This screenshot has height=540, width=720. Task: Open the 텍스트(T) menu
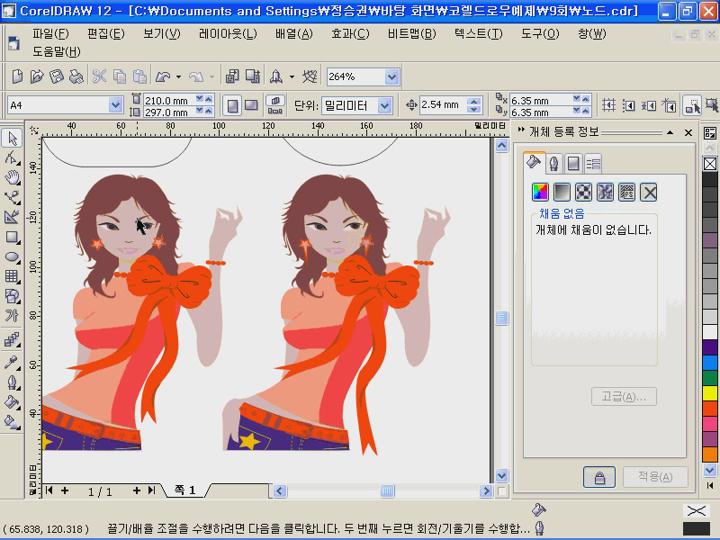478,34
